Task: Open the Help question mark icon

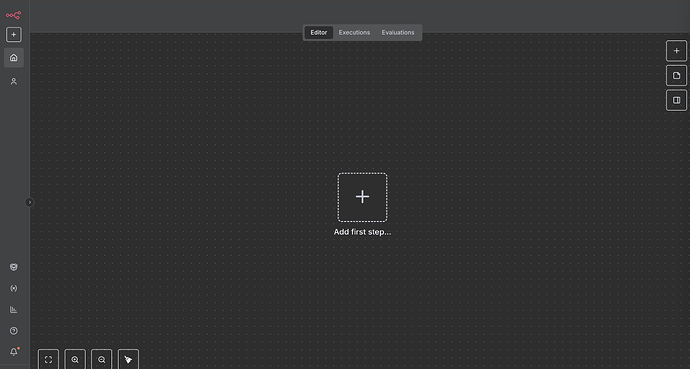Action: [x=14, y=331]
